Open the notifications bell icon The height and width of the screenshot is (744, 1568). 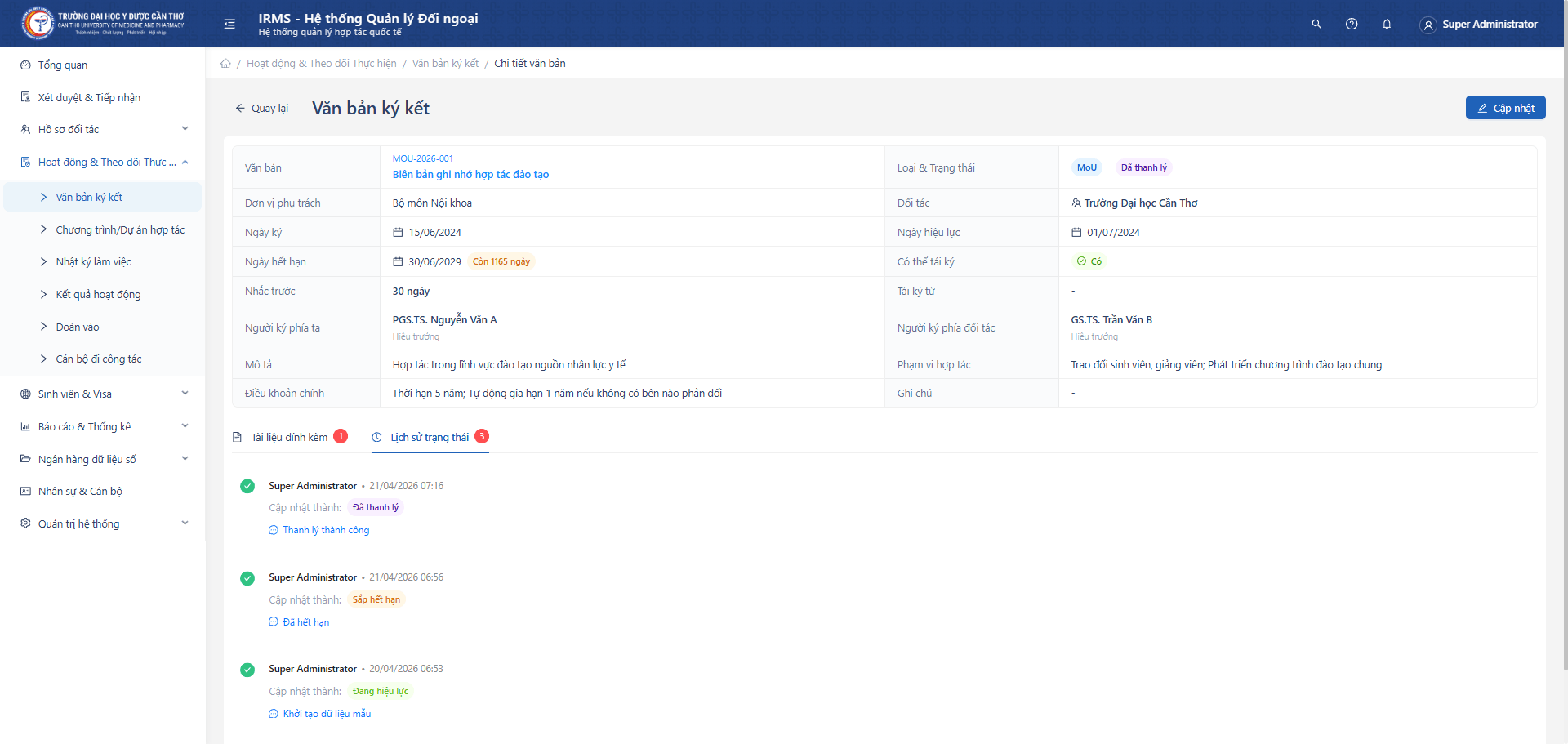click(1387, 25)
